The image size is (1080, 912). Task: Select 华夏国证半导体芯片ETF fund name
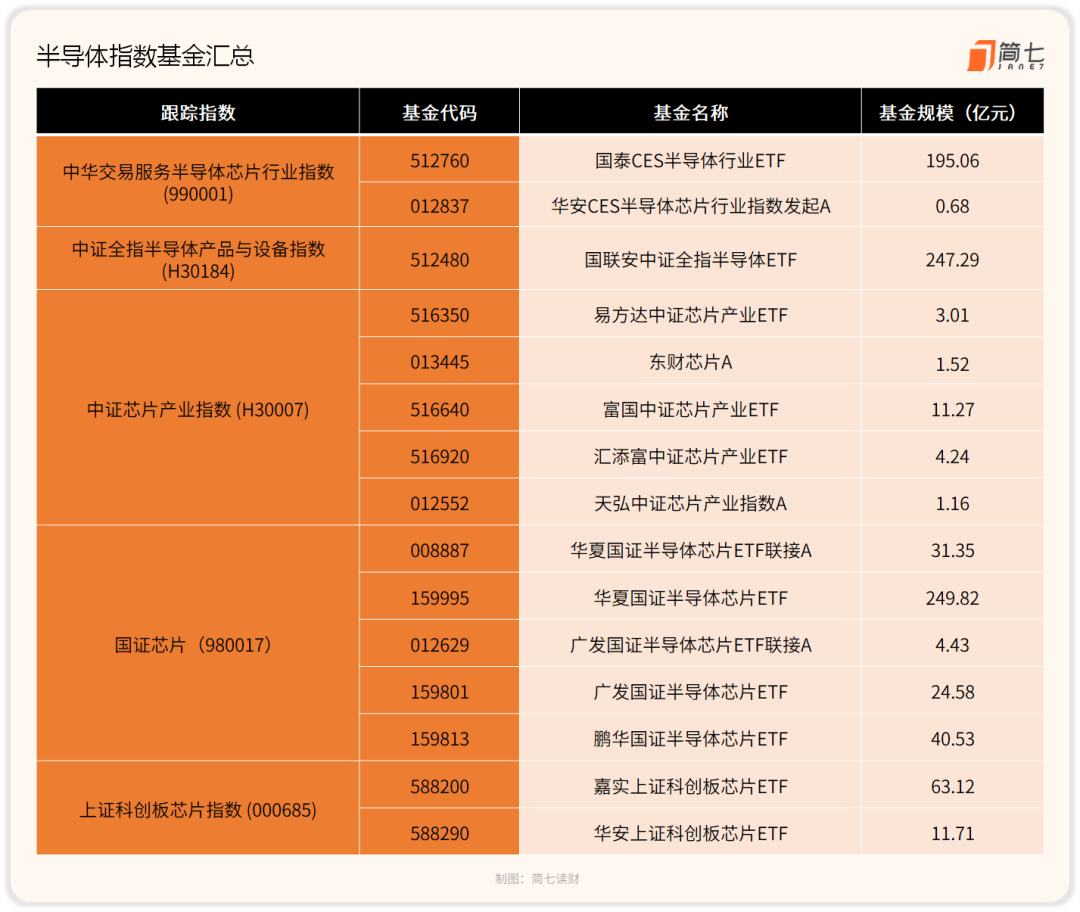690,598
